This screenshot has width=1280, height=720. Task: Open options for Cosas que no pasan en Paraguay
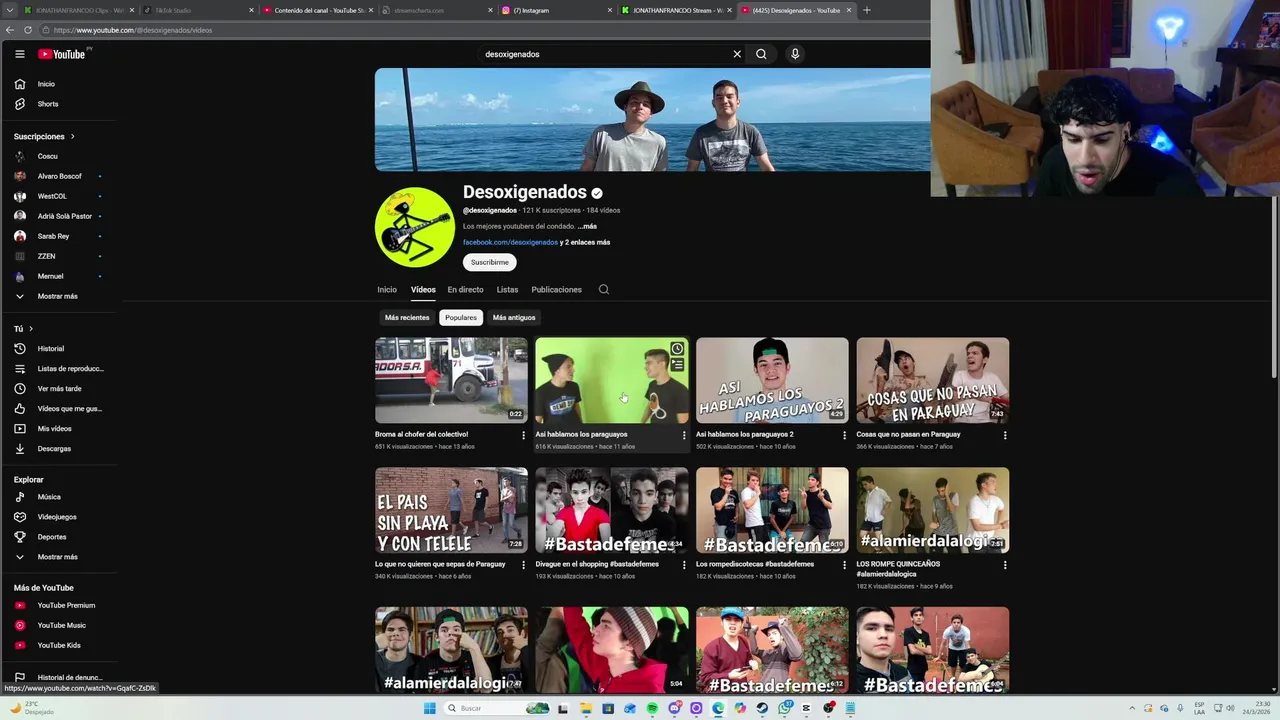1005,435
